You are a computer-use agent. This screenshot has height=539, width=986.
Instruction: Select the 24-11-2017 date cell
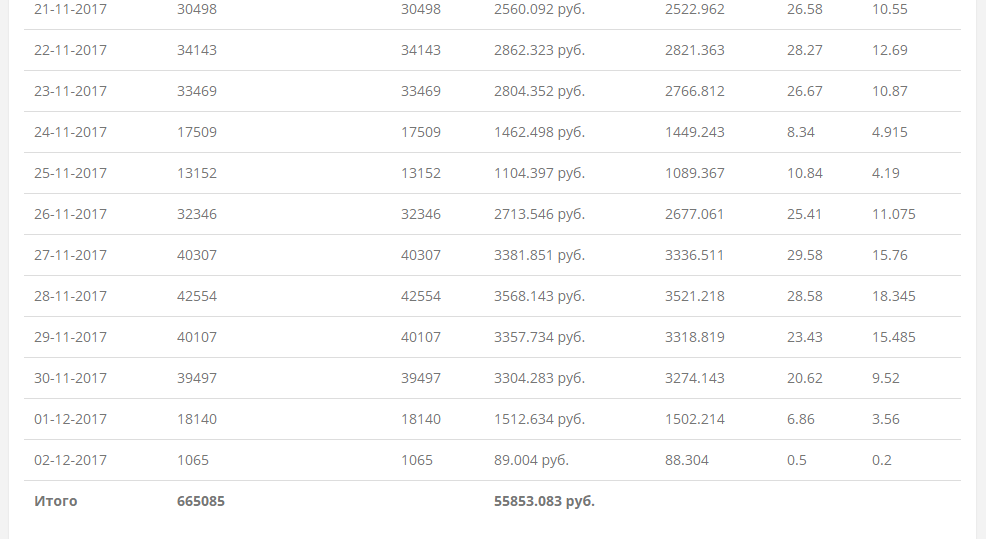point(70,132)
